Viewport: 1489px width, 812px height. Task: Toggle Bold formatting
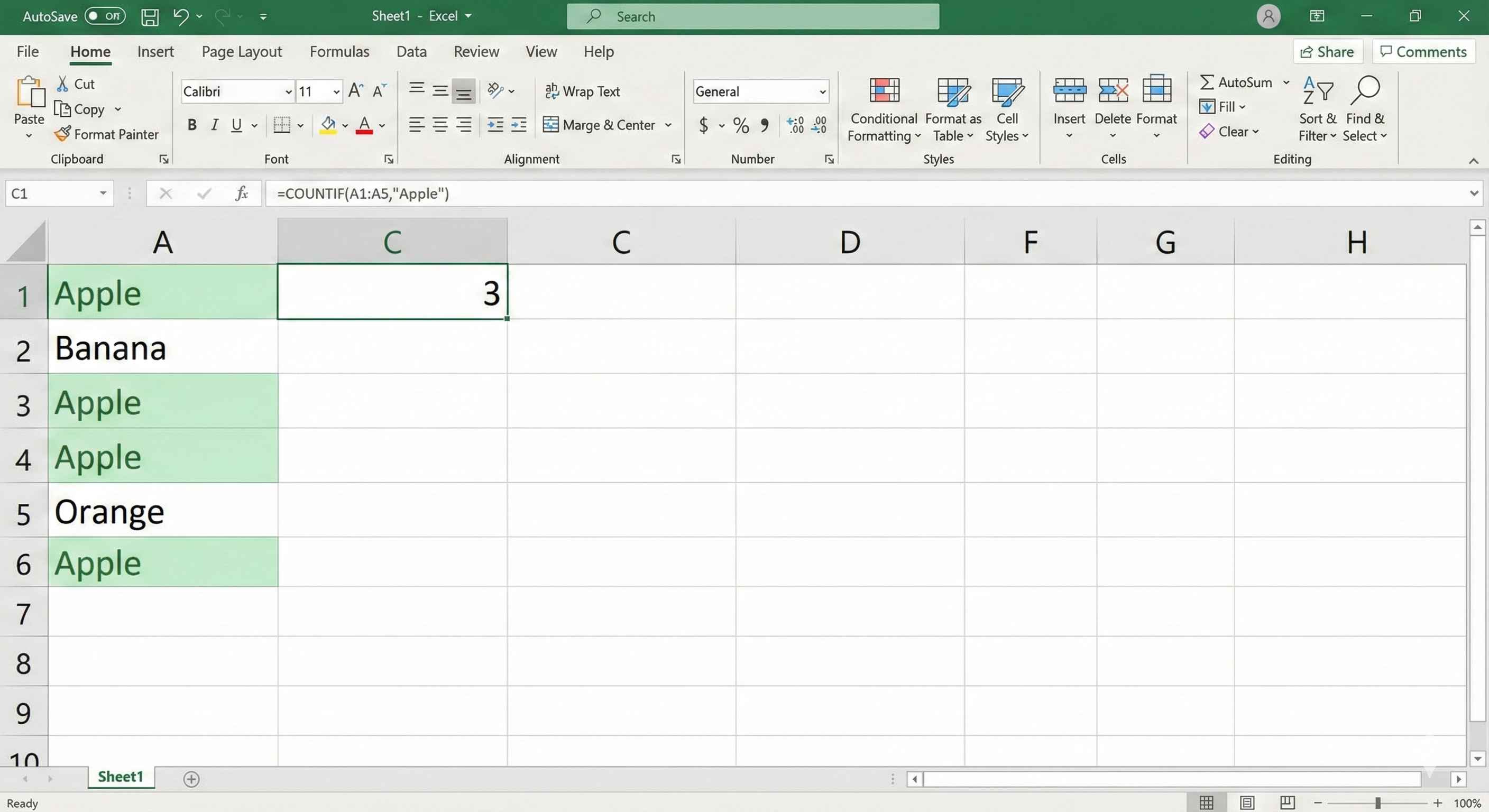(192, 125)
